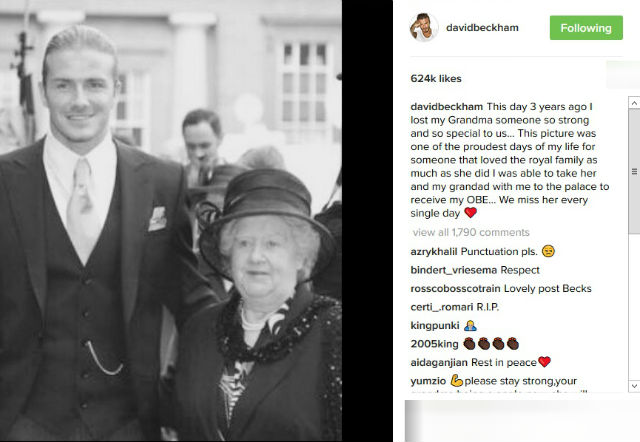The height and width of the screenshot is (442, 640).
Task: Click the scrollbar down arrow
Action: tap(634, 386)
